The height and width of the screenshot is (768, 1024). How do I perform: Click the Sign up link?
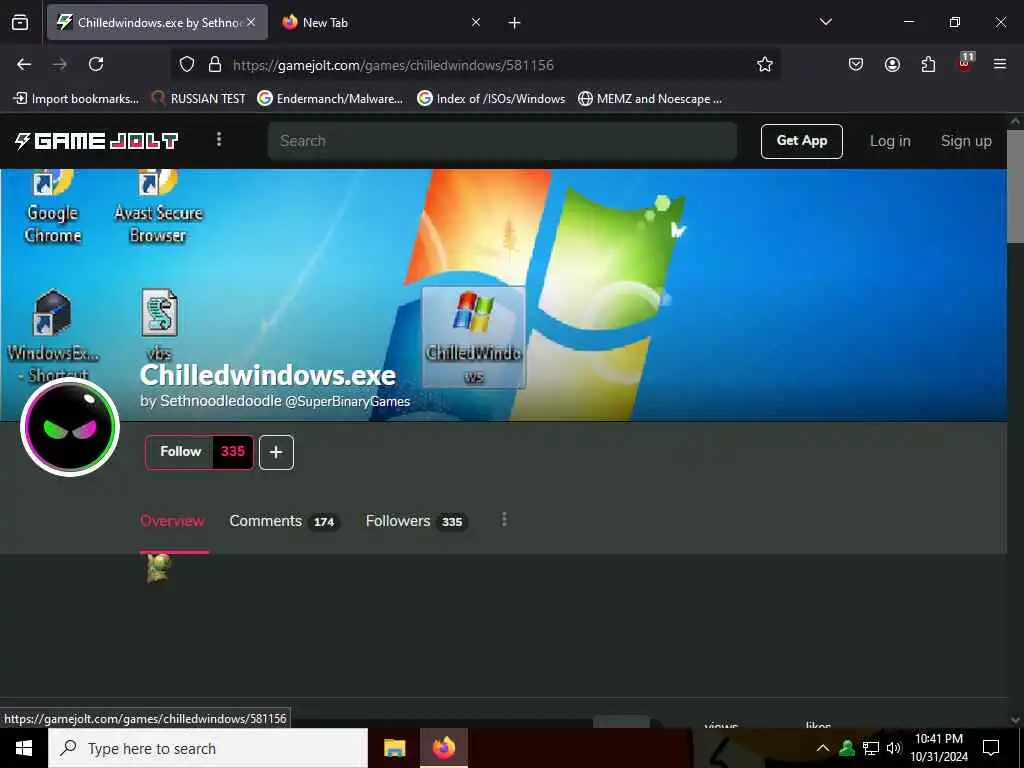pos(966,141)
